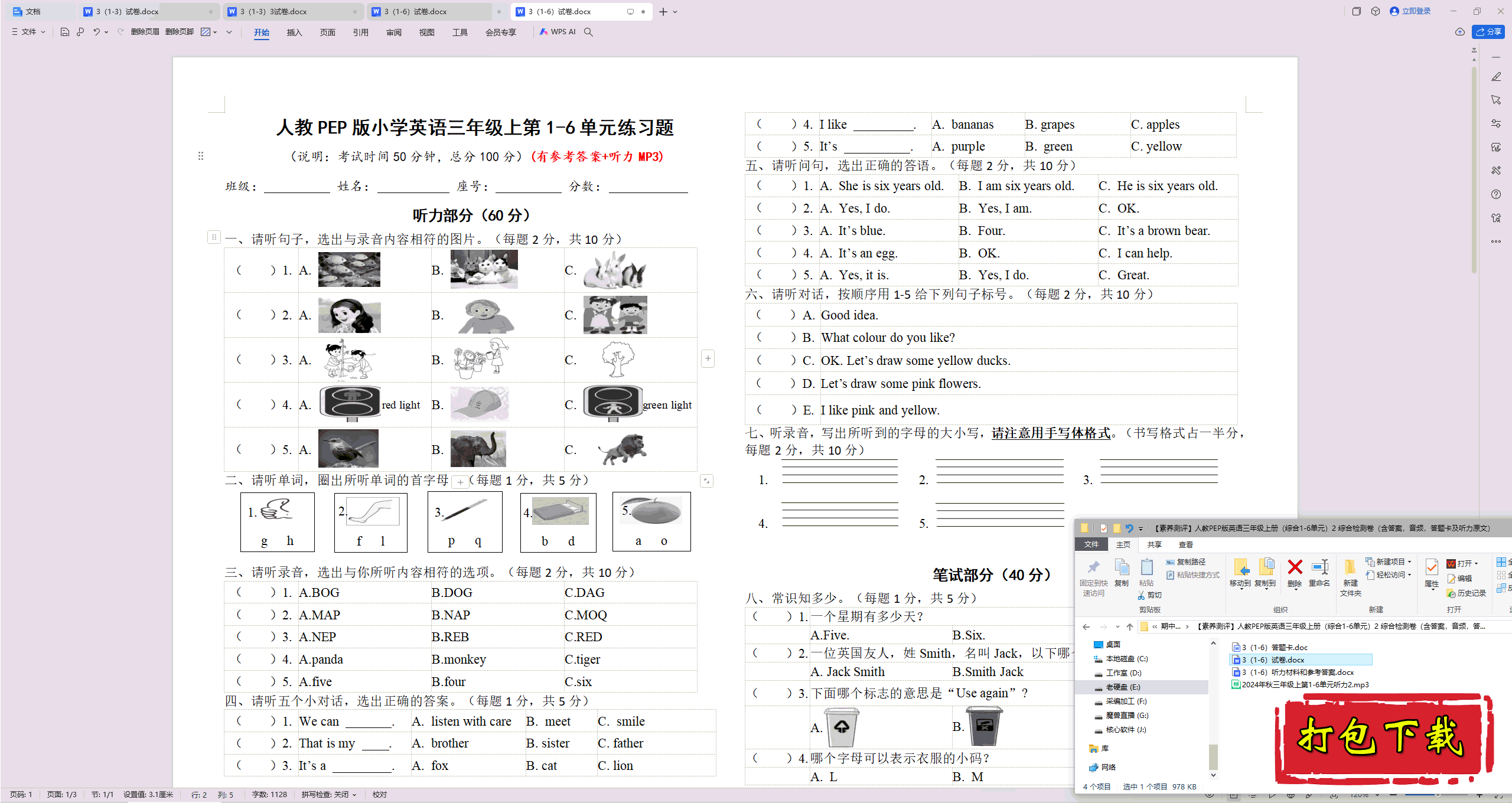Screen dimensions: 1512x803
Task: Expand the quick toolbar overflow chevron
Action: 229,32
